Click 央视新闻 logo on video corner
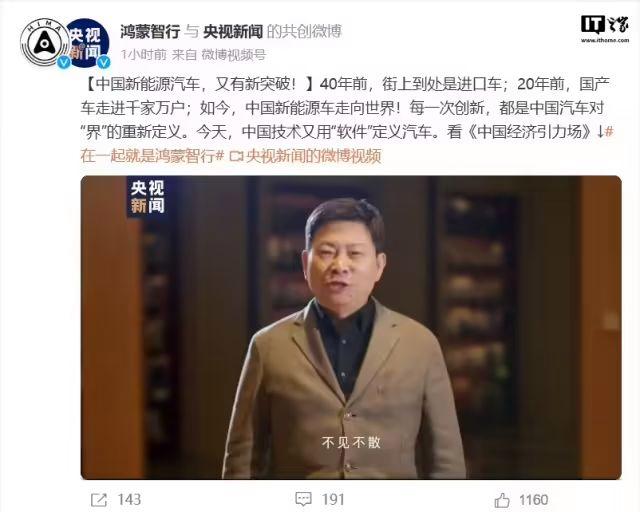Screen dimensions: 640x512 pos(147,197)
